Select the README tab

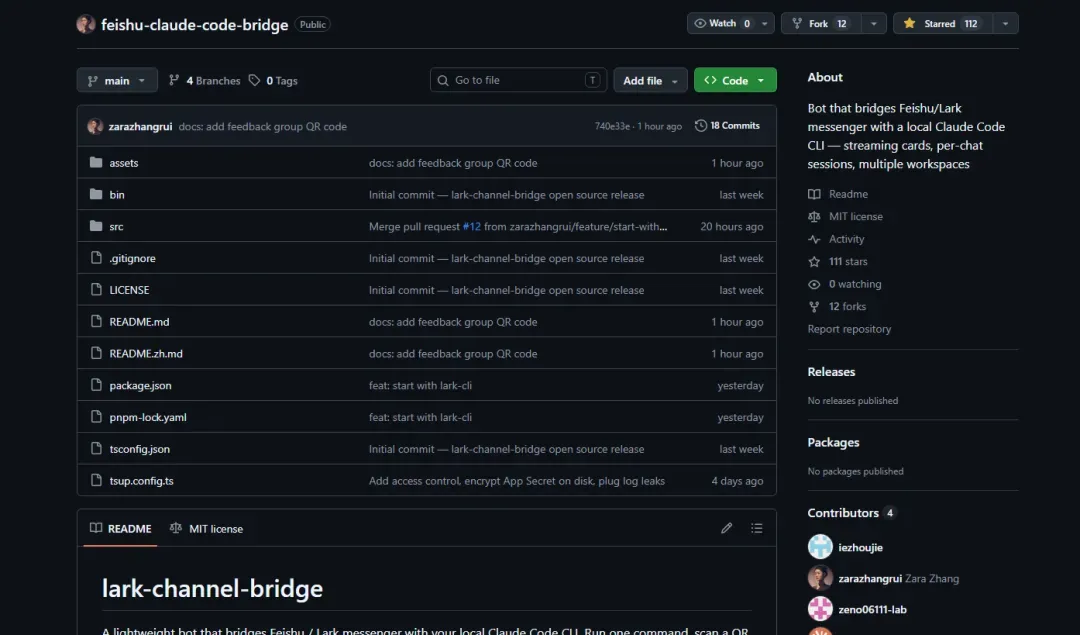point(121,528)
